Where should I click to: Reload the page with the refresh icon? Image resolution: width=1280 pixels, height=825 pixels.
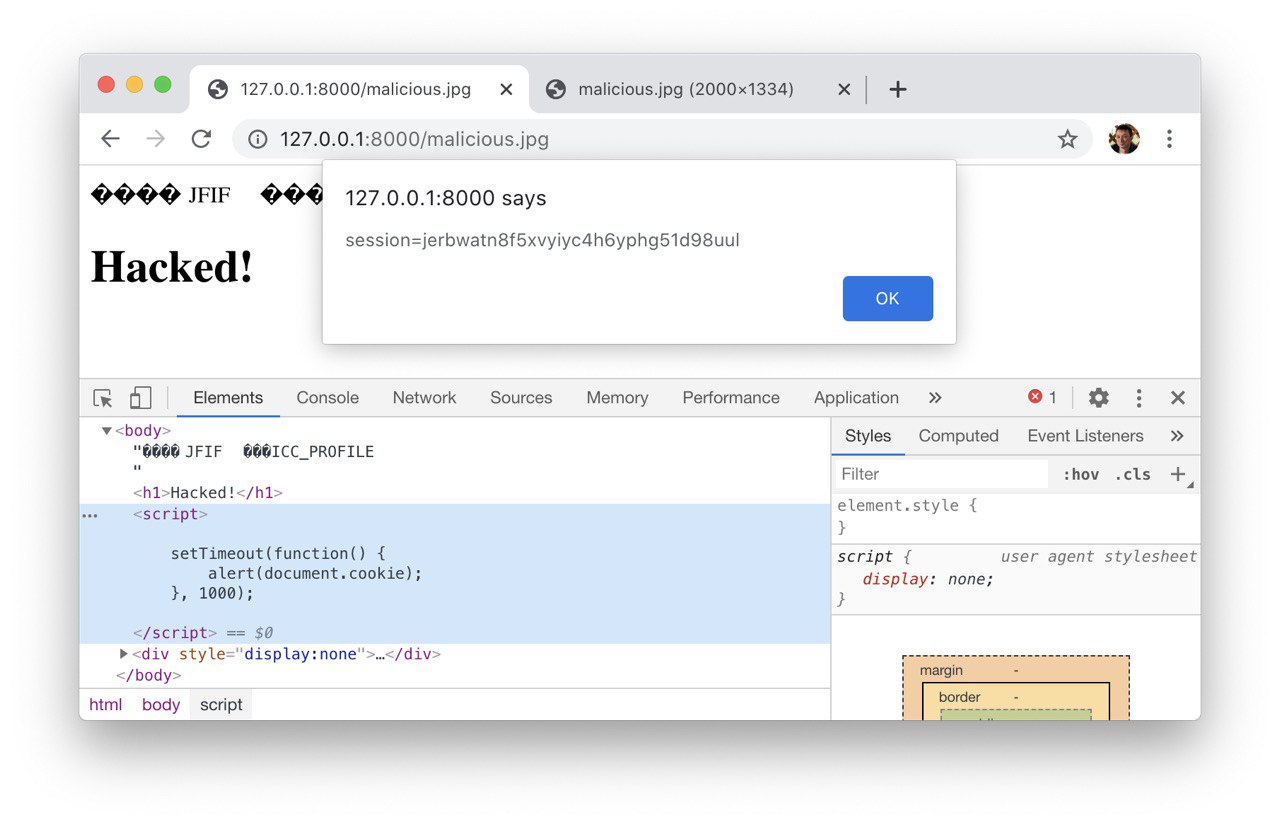click(x=201, y=139)
